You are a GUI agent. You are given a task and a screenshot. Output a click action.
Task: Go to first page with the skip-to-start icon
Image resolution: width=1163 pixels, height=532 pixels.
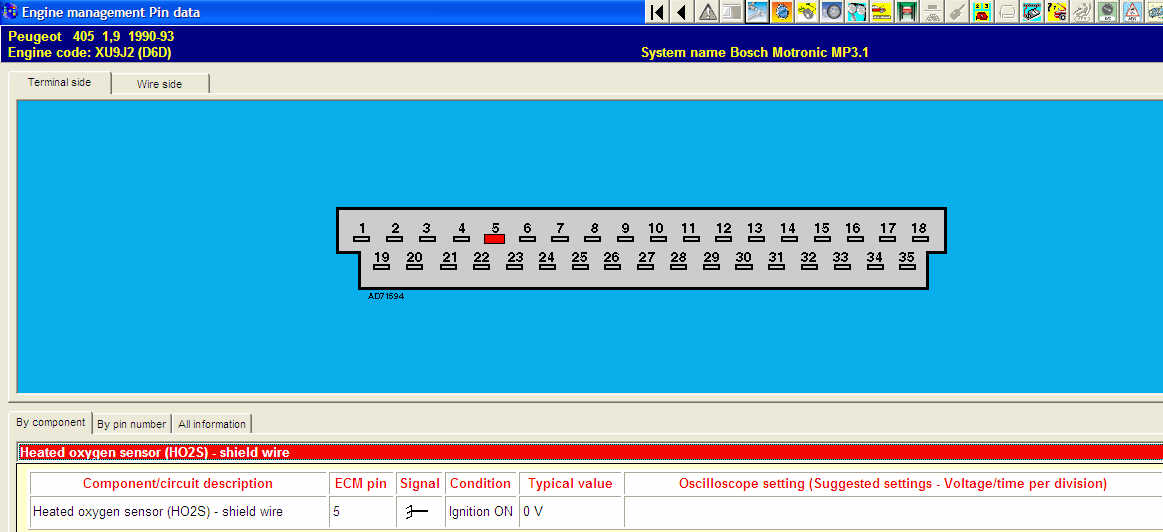(x=656, y=12)
